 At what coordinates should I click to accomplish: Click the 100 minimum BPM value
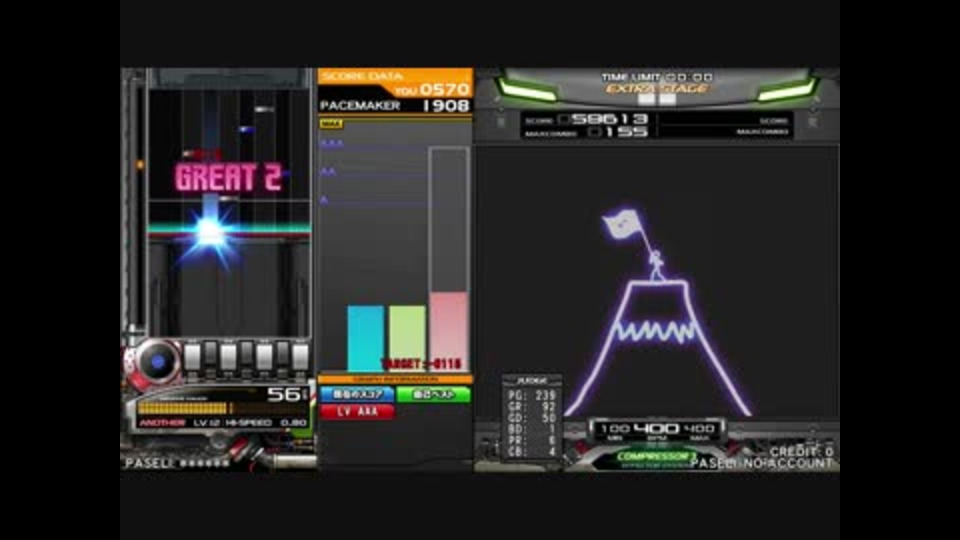(x=615, y=429)
